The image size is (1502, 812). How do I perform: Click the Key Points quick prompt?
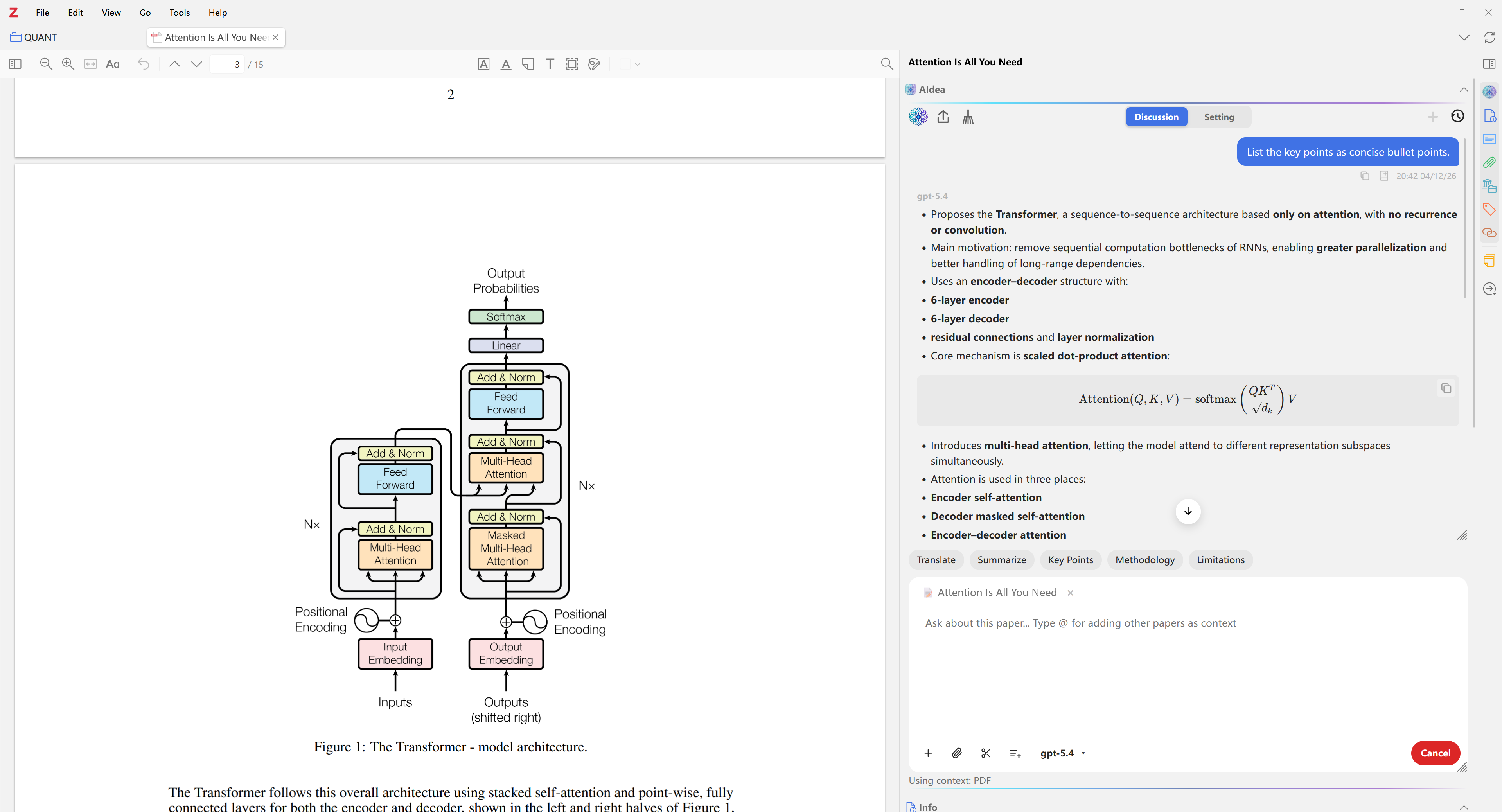[1071, 560]
